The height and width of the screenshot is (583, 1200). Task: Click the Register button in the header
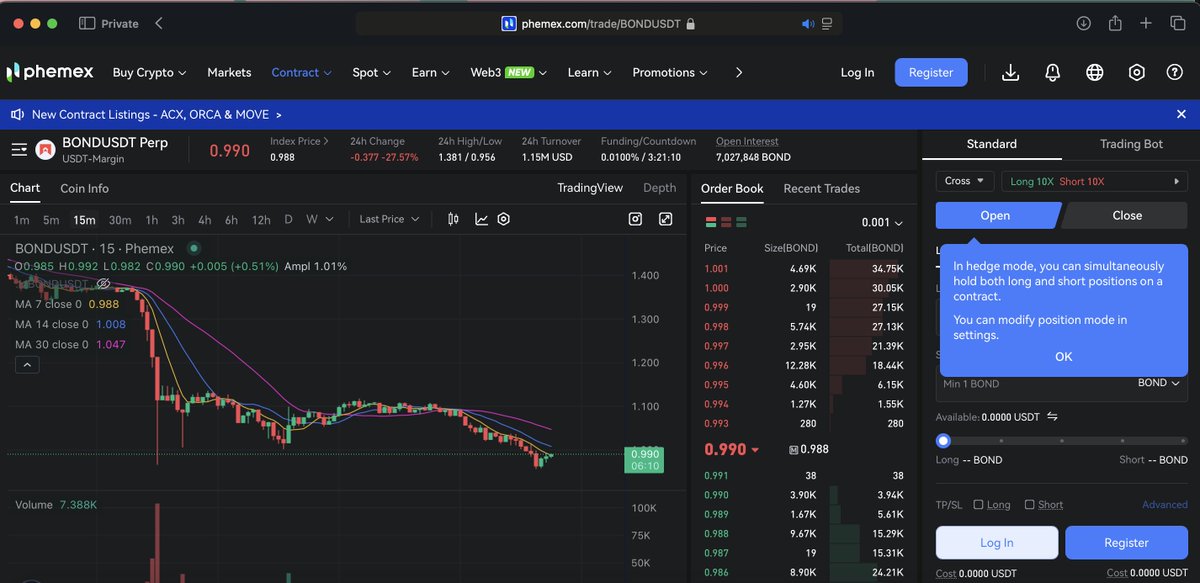[931, 72]
